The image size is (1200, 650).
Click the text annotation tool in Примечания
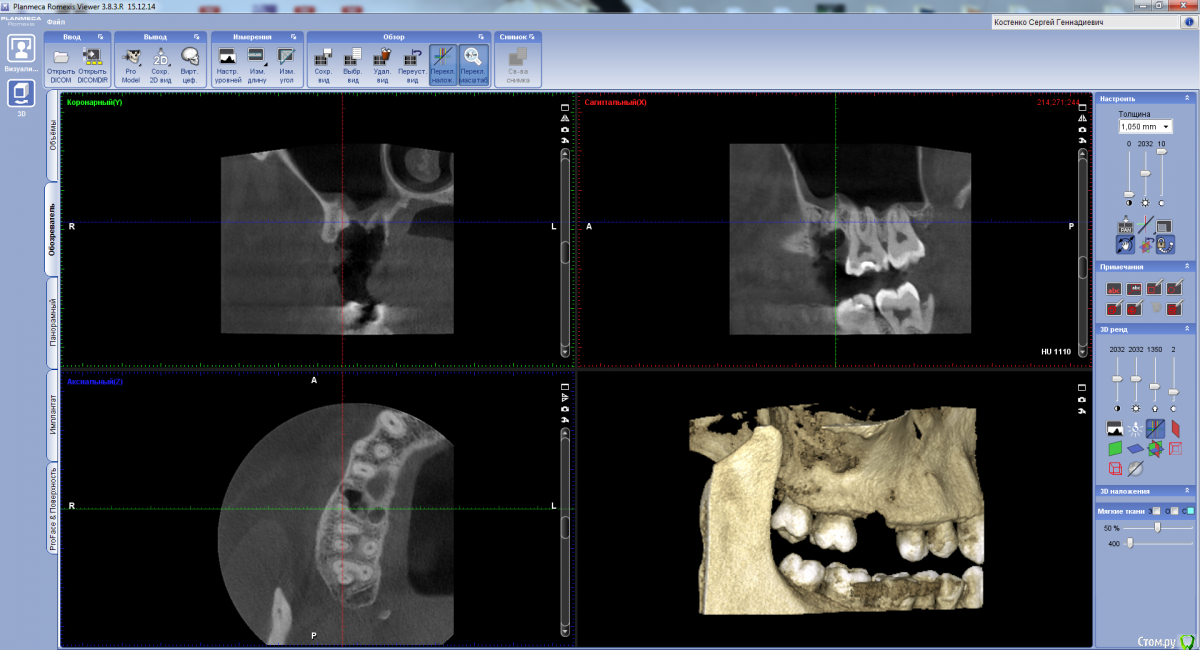pos(1113,289)
